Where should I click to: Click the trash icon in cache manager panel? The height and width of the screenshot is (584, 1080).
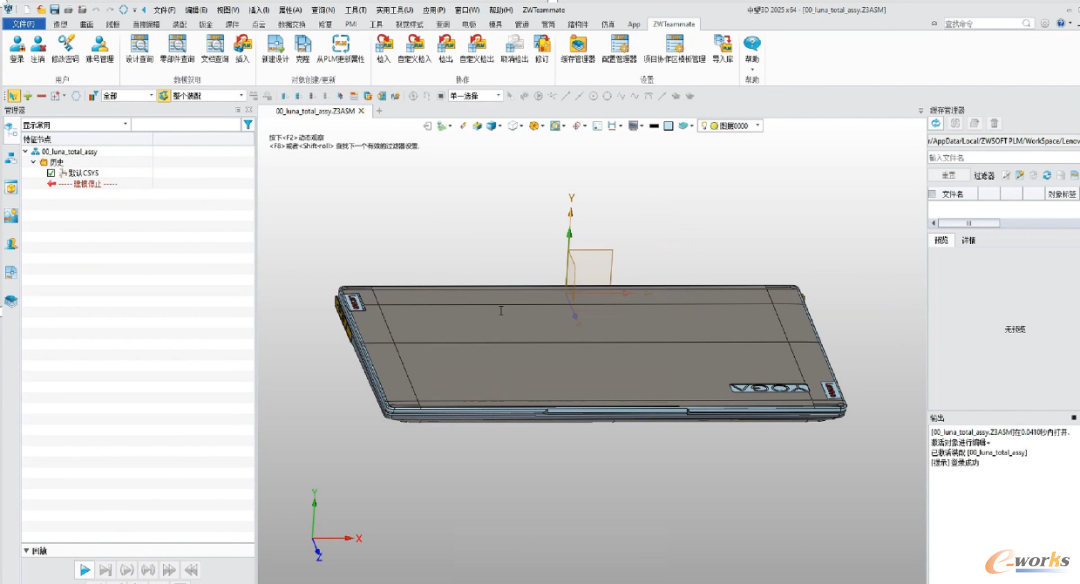[994, 123]
